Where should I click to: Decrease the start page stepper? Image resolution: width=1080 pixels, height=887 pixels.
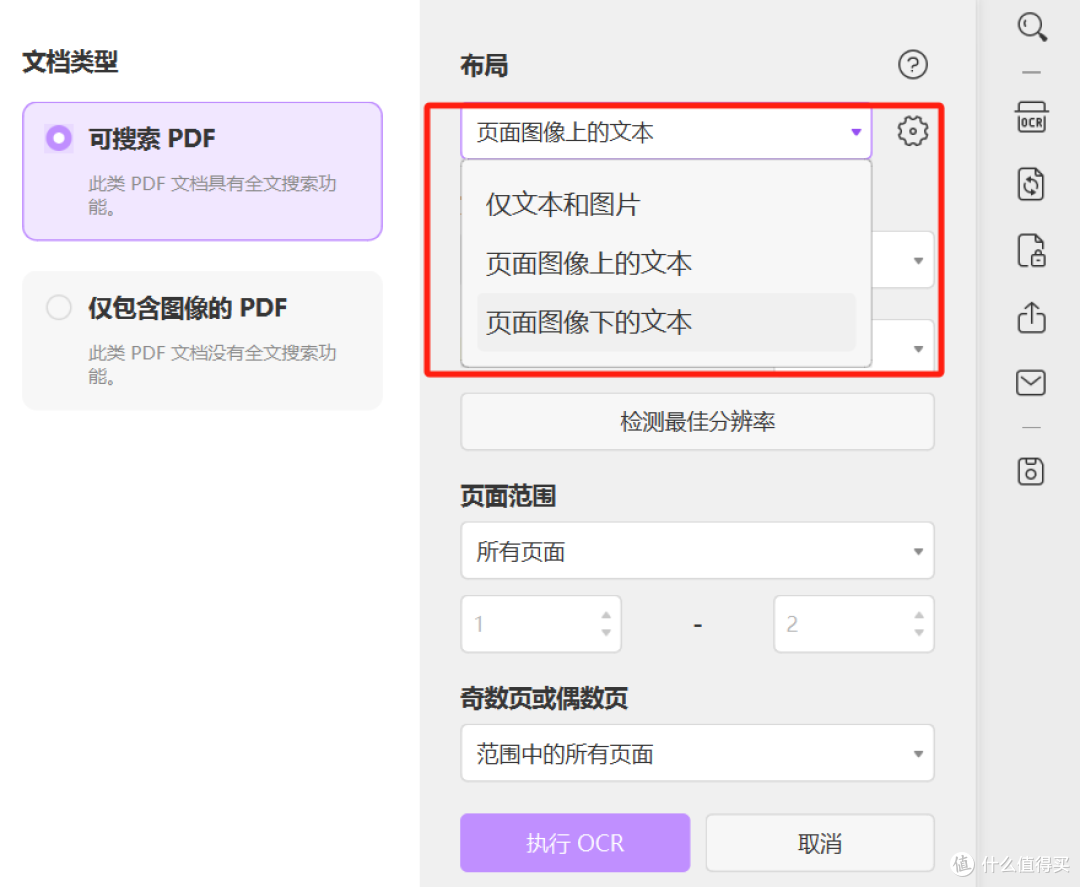pyautogui.click(x=606, y=632)
